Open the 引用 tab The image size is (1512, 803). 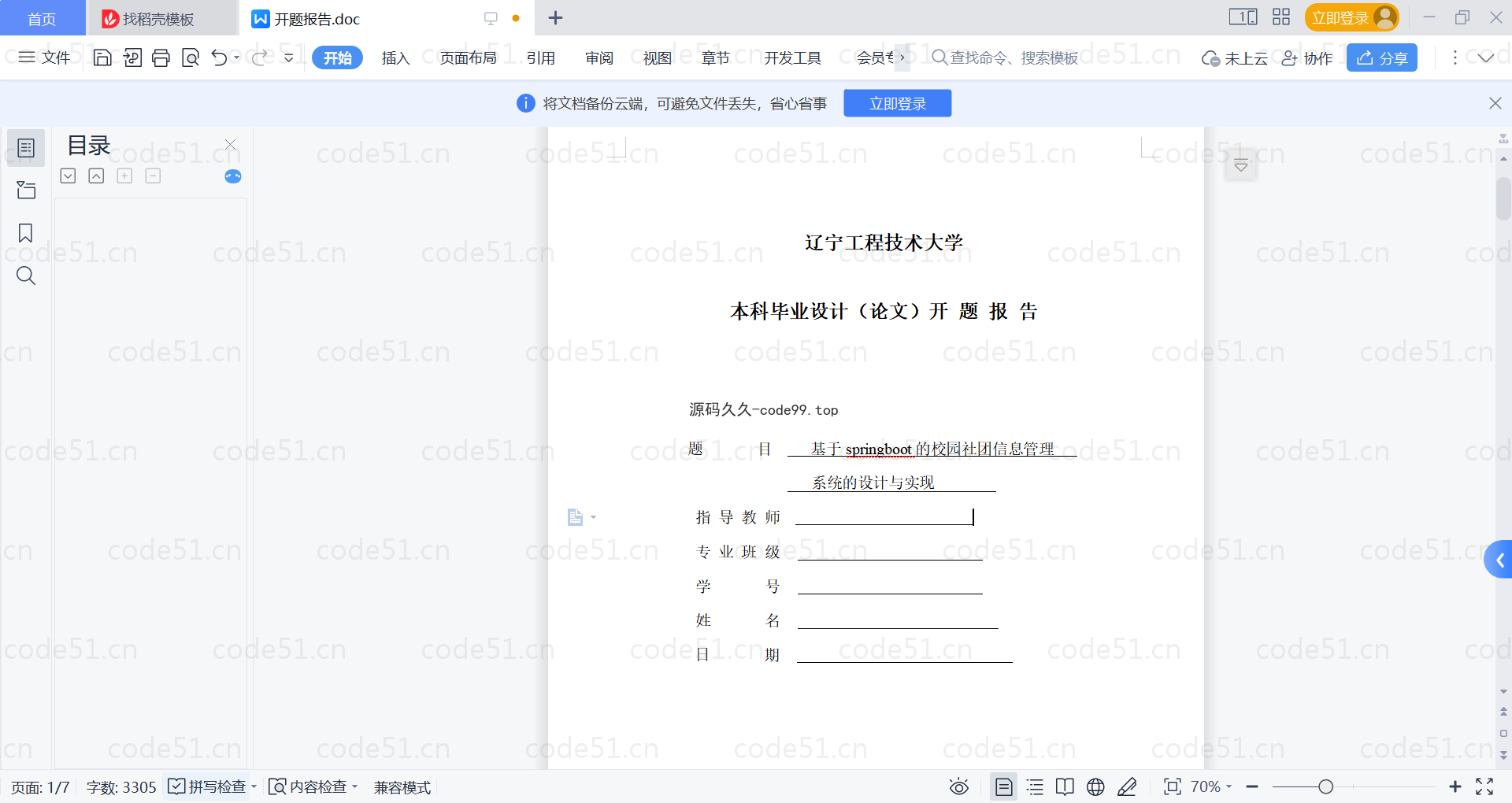pos(541,57)
